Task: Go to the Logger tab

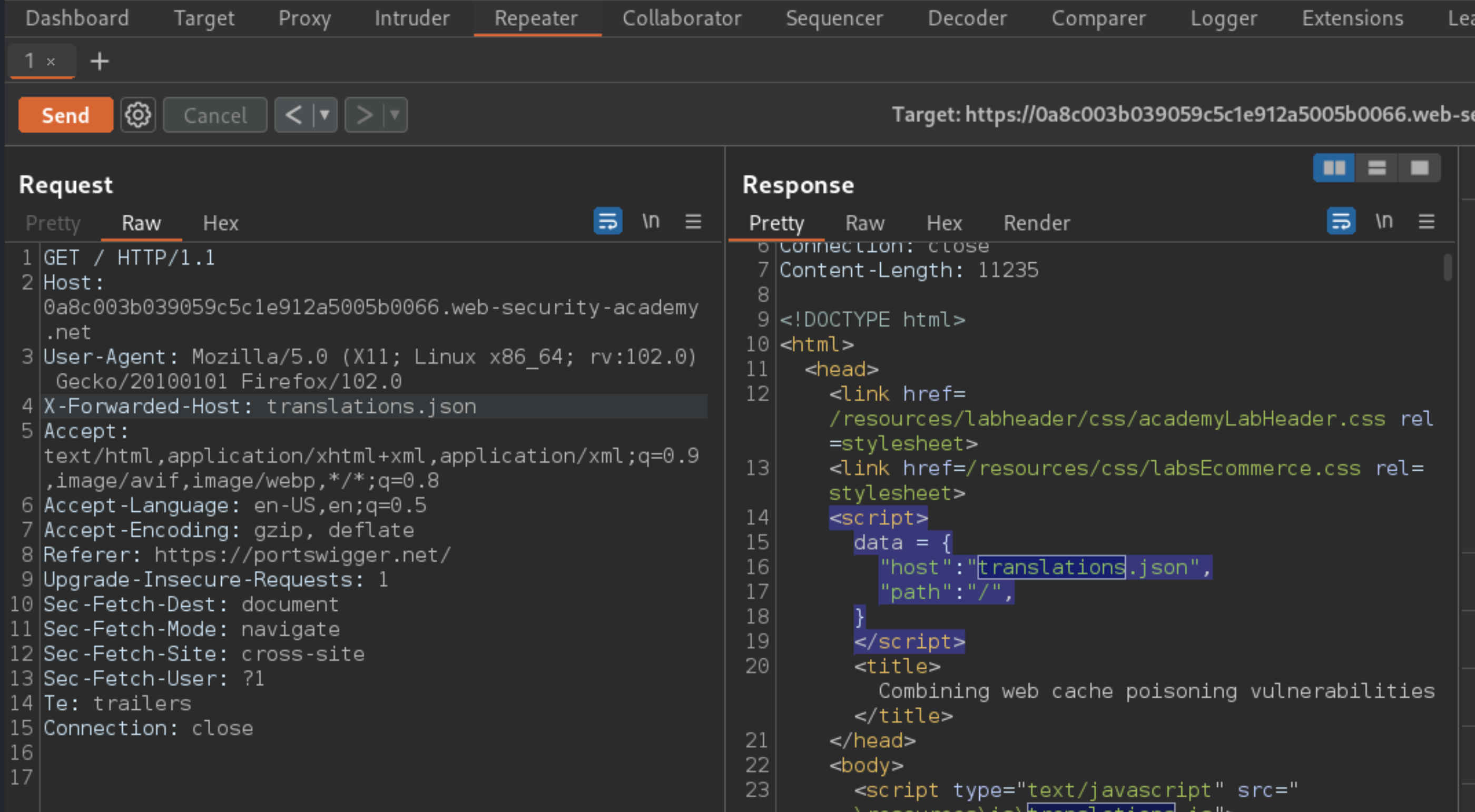Action: coord(1224,18)
